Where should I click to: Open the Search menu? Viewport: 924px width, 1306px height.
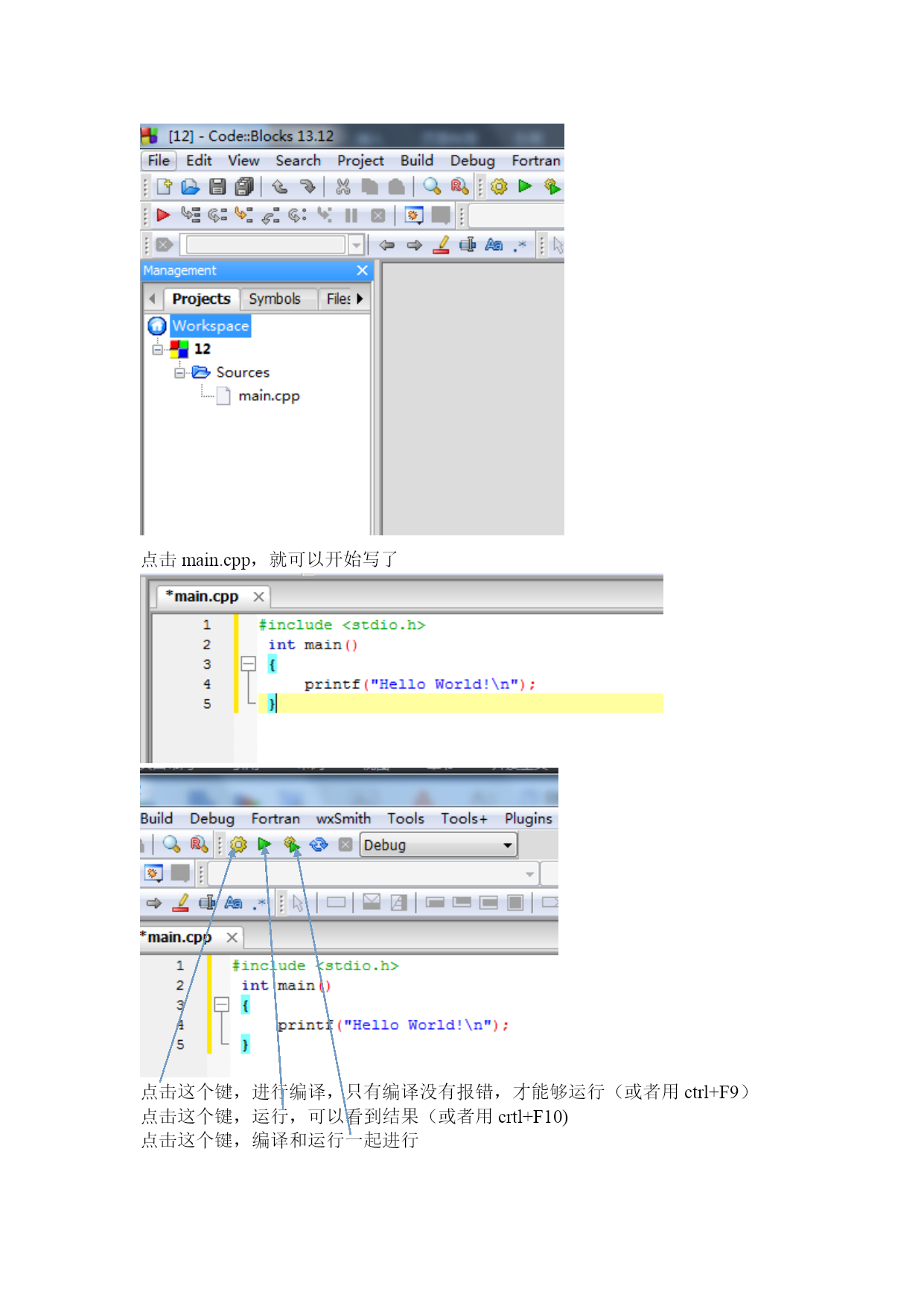[x=298, y=160]
